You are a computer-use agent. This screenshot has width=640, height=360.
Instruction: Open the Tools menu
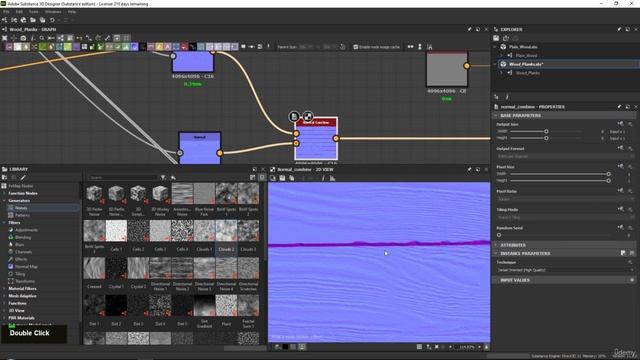[x=33, y=12]
